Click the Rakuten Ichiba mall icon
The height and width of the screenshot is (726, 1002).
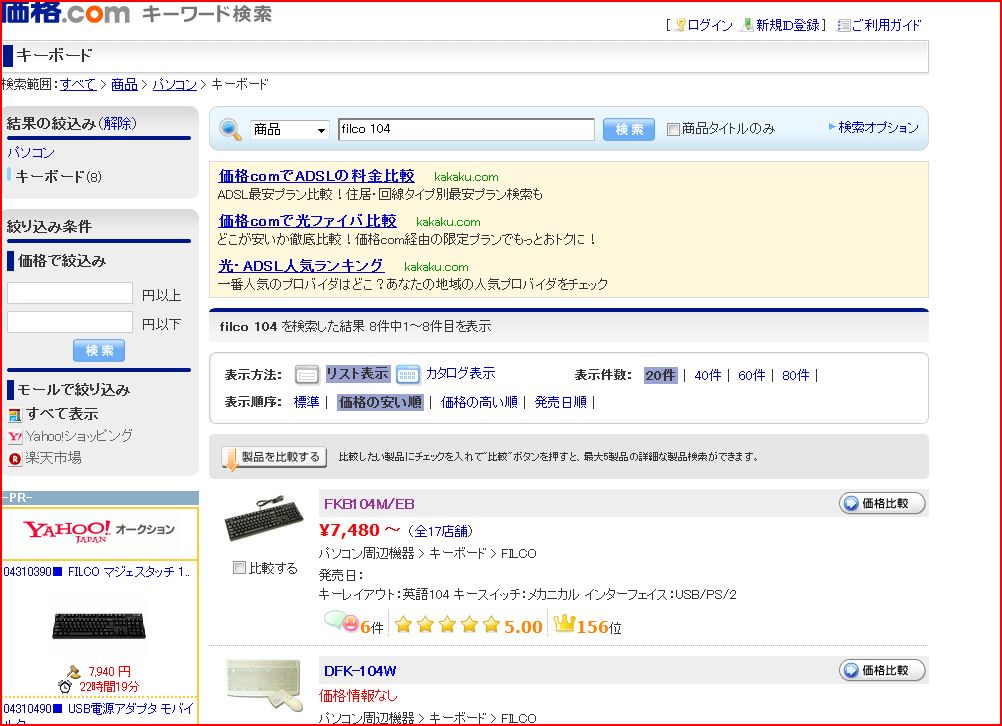15,458
